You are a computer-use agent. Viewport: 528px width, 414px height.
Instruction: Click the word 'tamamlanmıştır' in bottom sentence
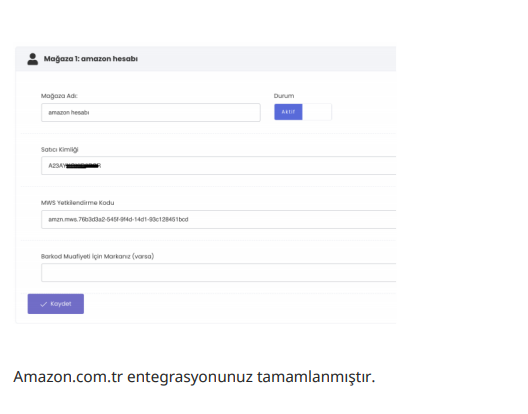[x=316, y=377]
